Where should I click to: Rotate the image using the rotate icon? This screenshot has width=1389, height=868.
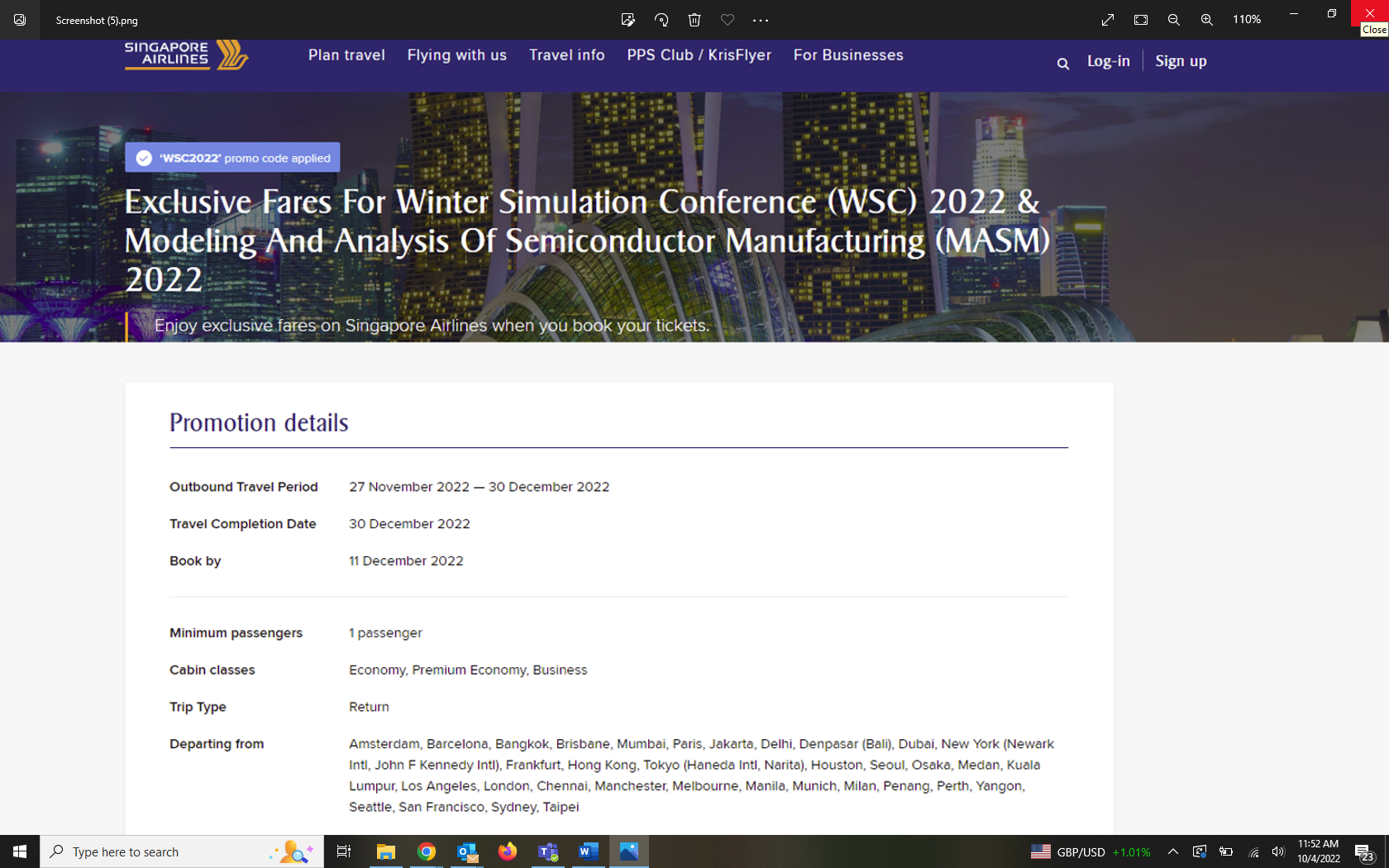(x=661, y=20)
